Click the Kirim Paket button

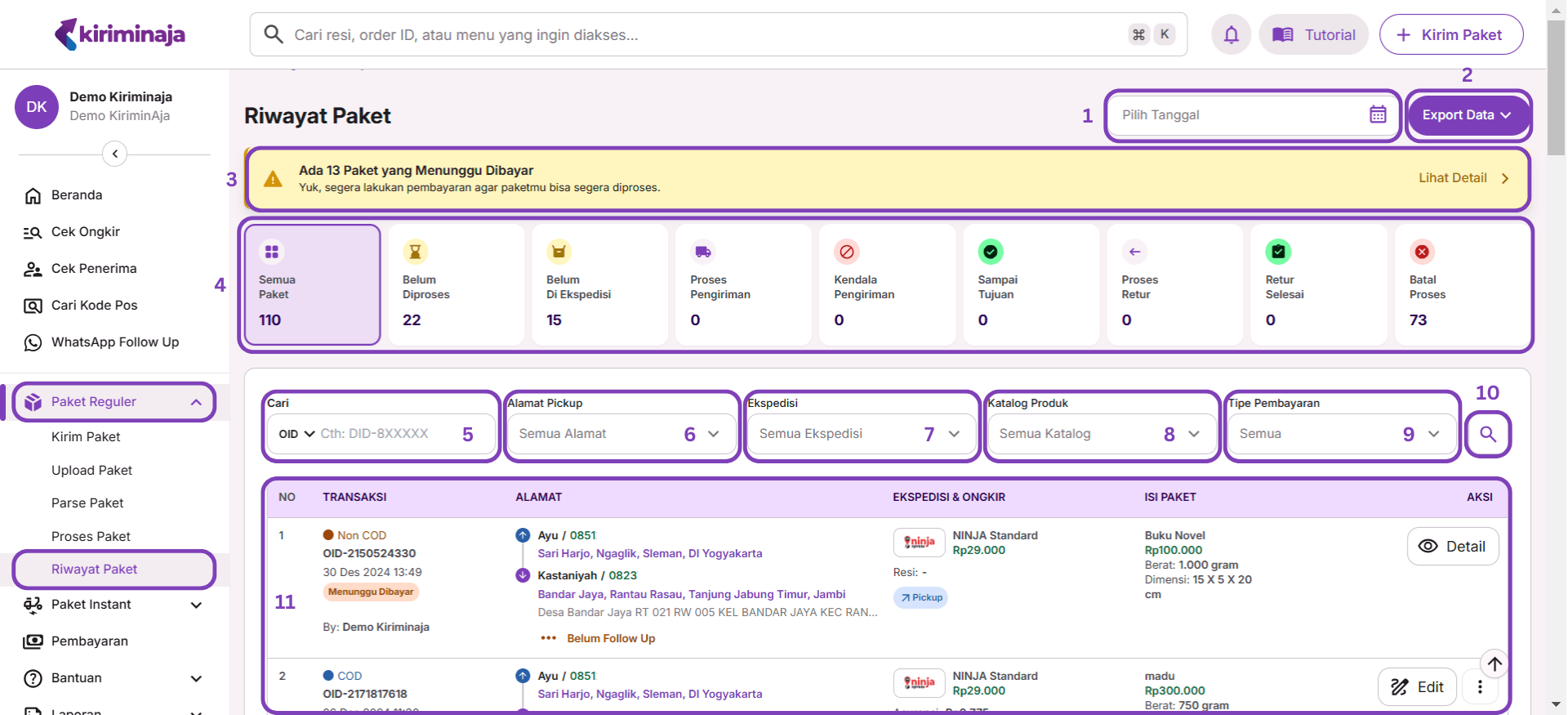pyautogui.click(x=1450, y=35)
